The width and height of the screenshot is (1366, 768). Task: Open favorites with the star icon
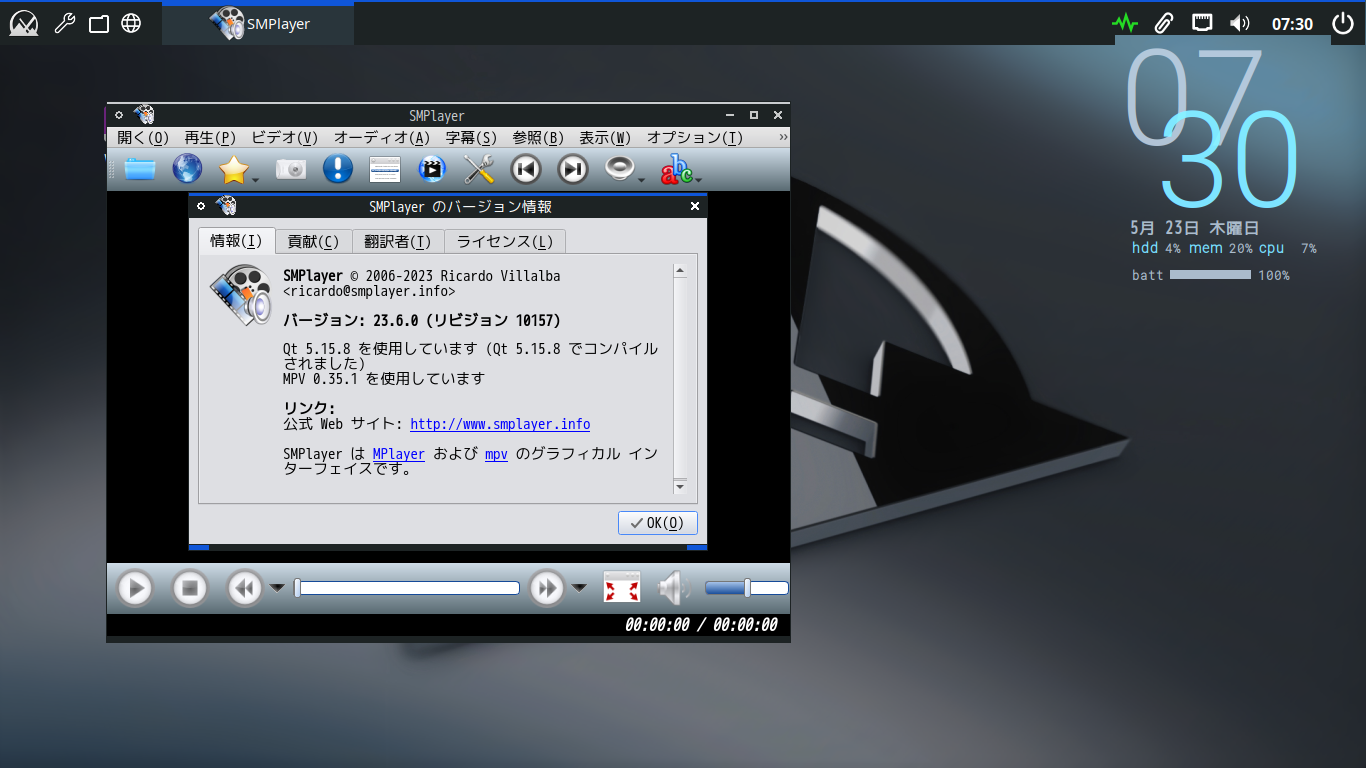pos(233,169)
